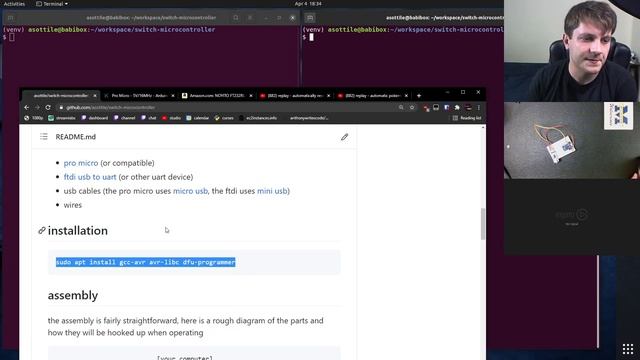This screenshot has width=640, height=360.
Task: Open the channel bookmark
Action: coord(124,118)
